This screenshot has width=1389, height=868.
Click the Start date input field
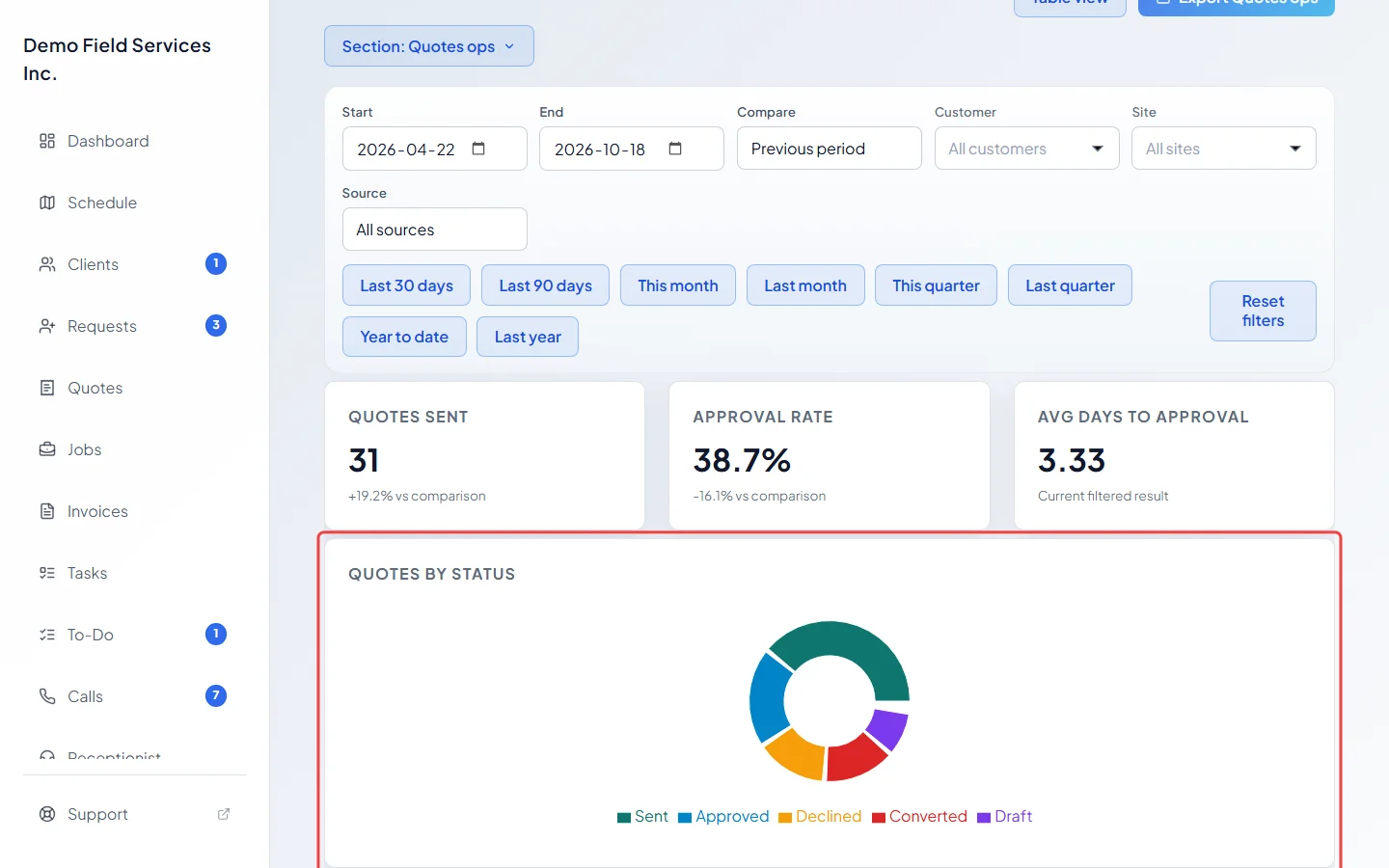[x=434, y=149]
